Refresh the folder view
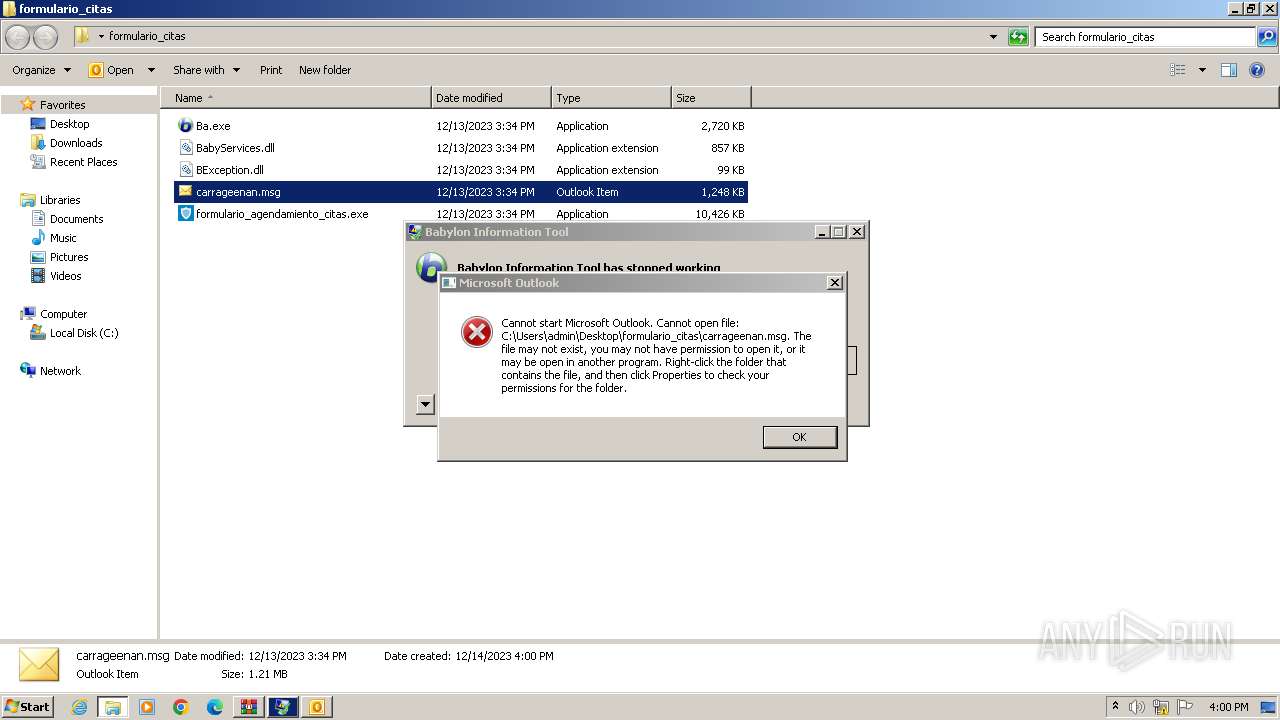 coord(1018,37)
